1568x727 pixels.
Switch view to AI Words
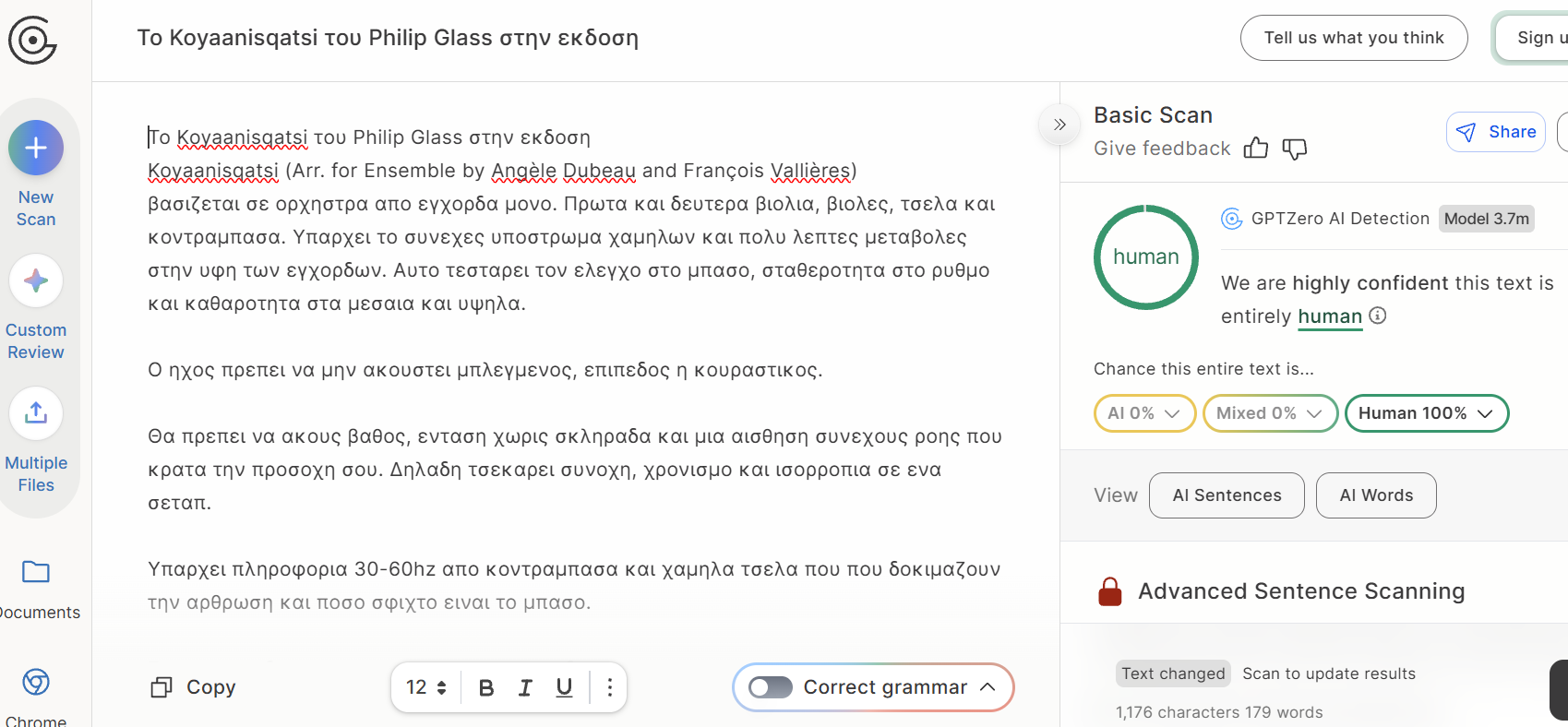[x=1376, y=495]
